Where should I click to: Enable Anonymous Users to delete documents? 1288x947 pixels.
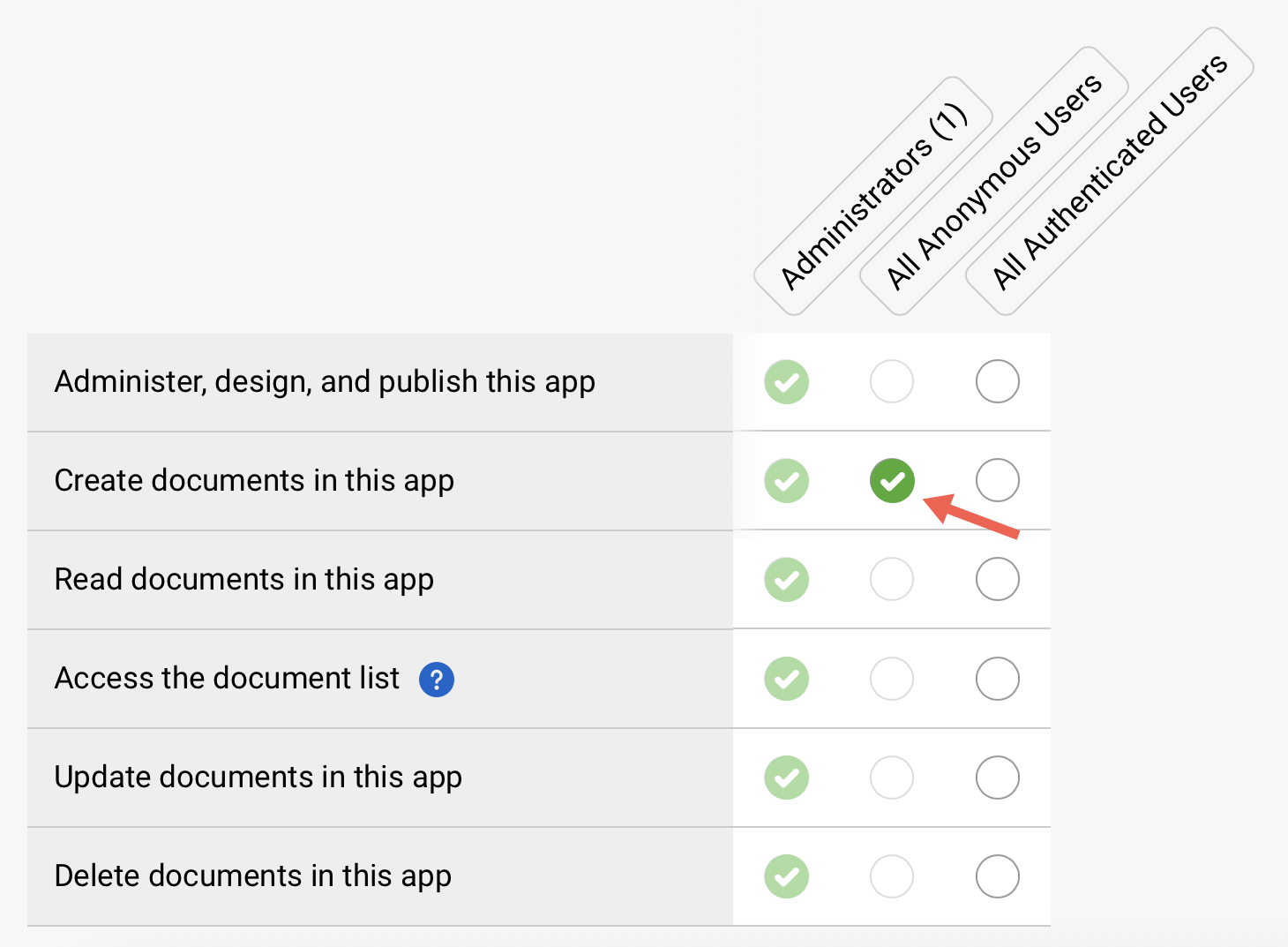coord(892,876)
